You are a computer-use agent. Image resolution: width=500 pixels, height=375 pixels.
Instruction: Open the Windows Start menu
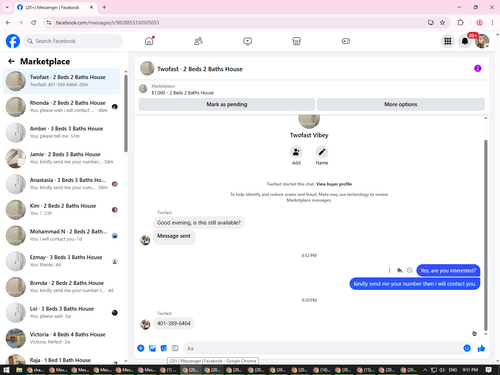6,370
